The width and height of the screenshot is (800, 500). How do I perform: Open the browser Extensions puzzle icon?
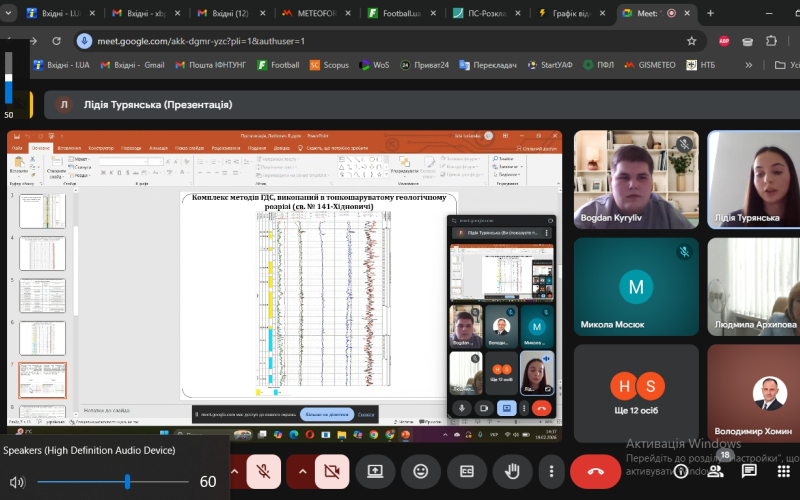[x=771, y=41]
